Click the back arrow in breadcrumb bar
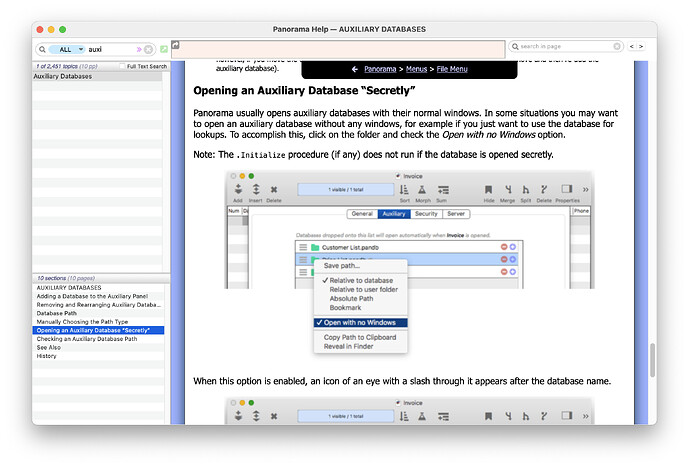Screen dimensions: 689x467 pyautogui.click(x=354, y=69)
